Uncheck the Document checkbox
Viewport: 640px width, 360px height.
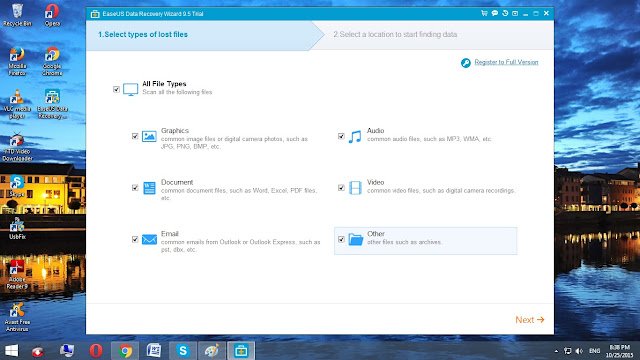[x=135, y=188]
